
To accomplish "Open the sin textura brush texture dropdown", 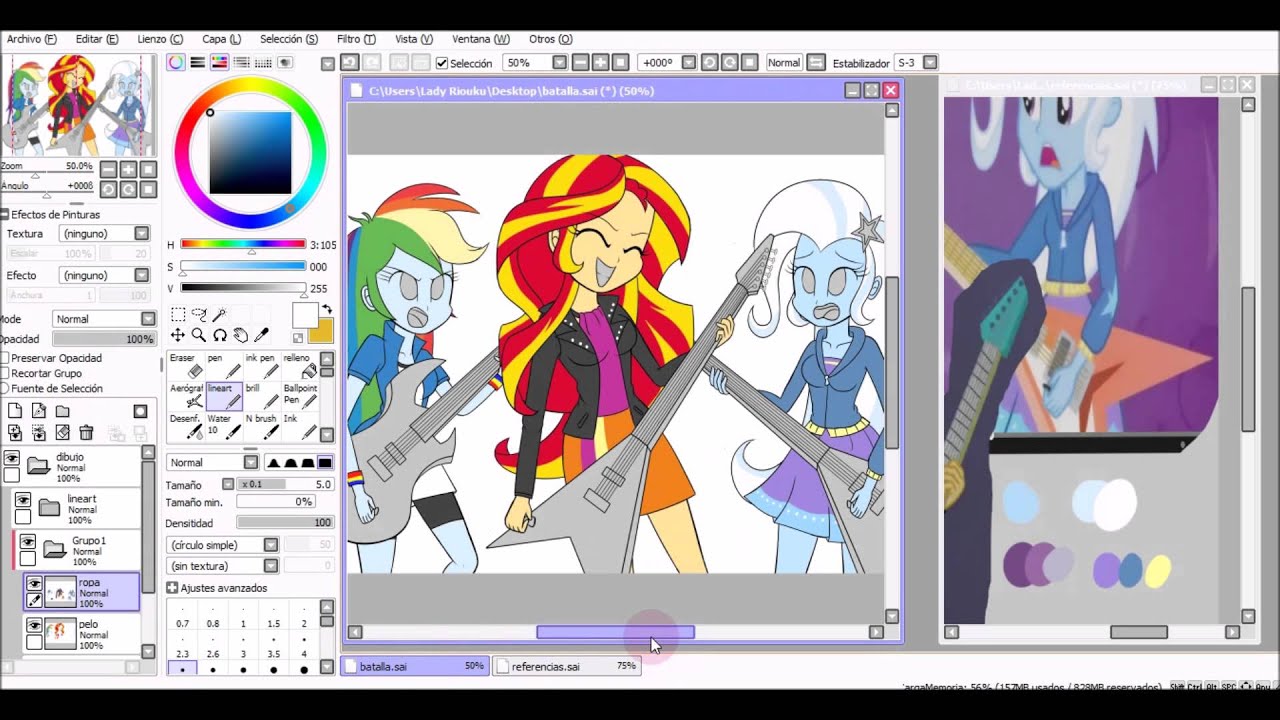I will [x=222, y=566].
